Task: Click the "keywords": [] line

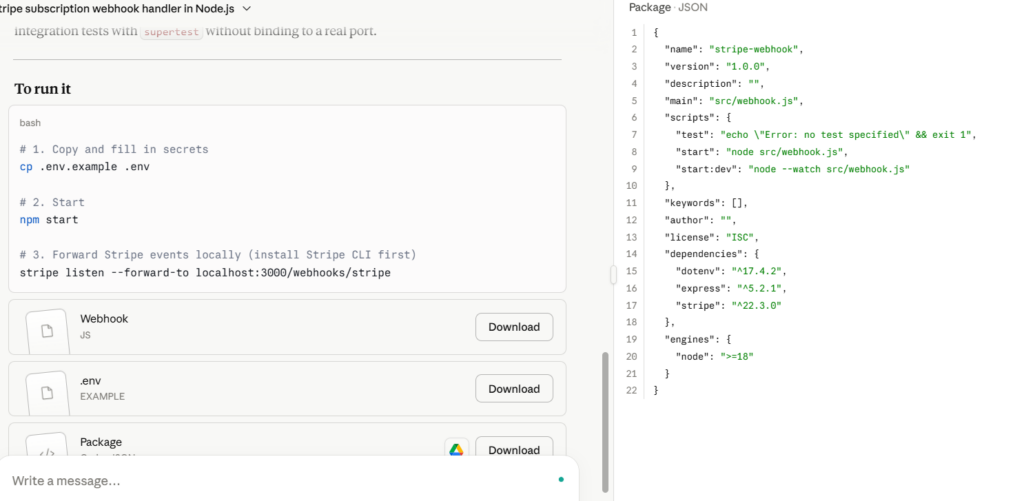Action: click(x=706, y=202)
